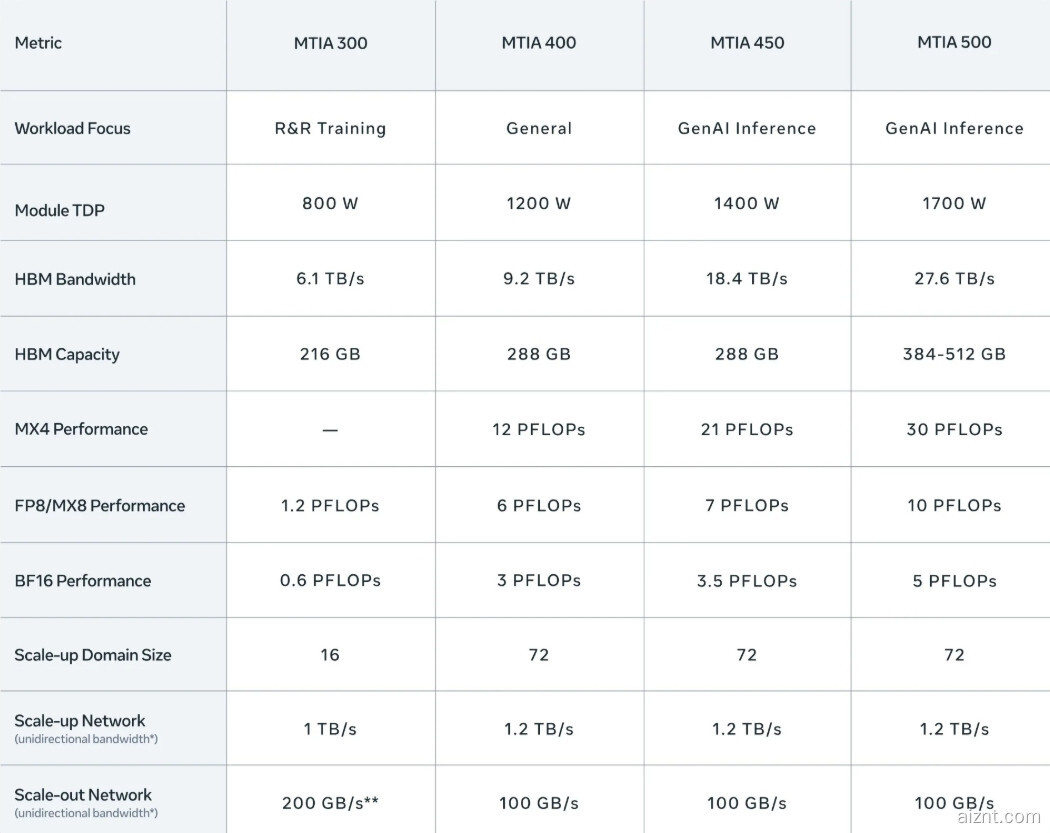Select the HBM Bandwidth row label
The width and height of the screenshot is (1050, 833).
coord(75,279)
